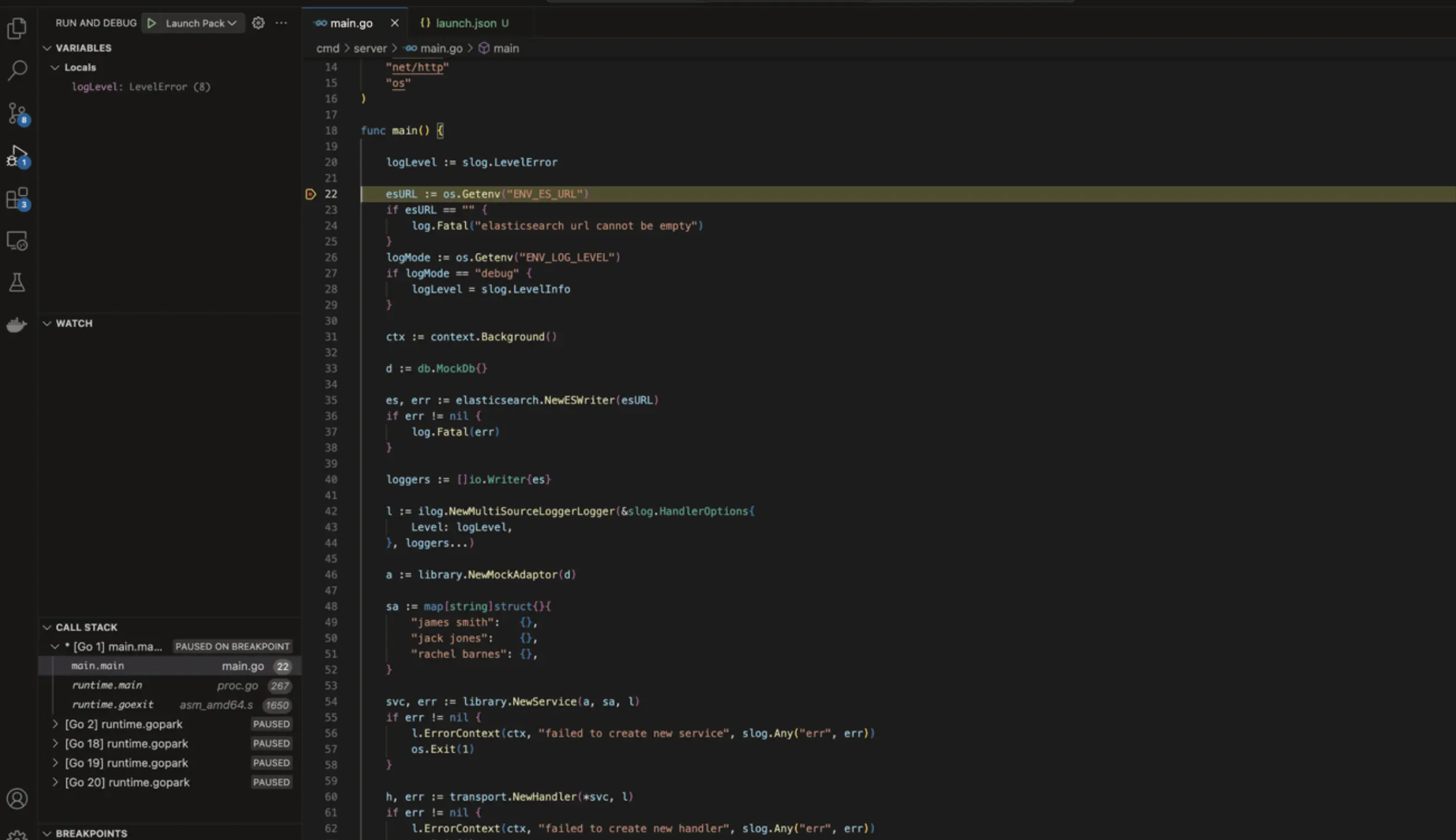Expand the [Go 20] runtime.gopark thread
Viewport: 1456px width, 840px height.
point(55,782)
